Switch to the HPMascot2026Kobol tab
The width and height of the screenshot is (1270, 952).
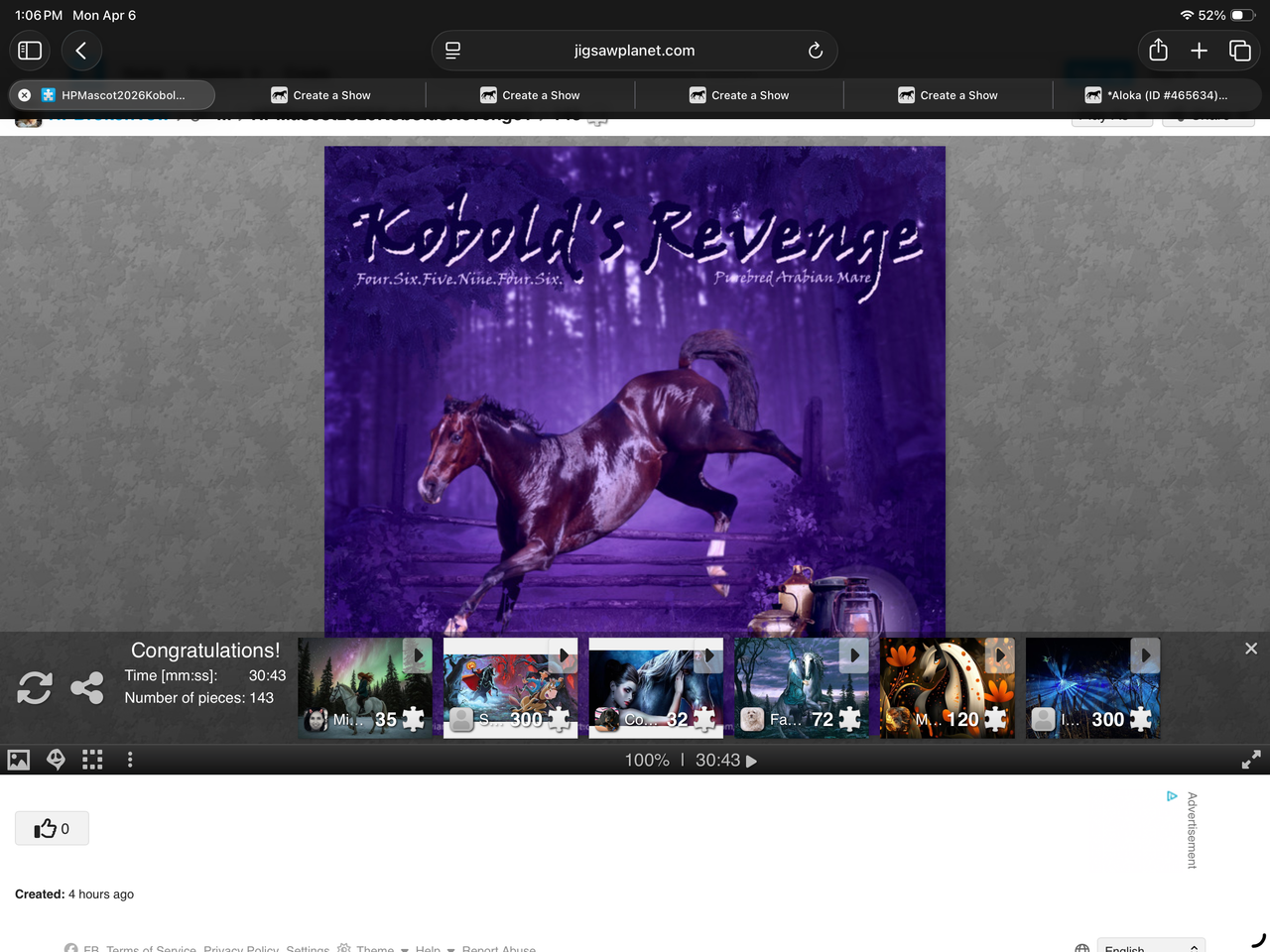[112, 95]
